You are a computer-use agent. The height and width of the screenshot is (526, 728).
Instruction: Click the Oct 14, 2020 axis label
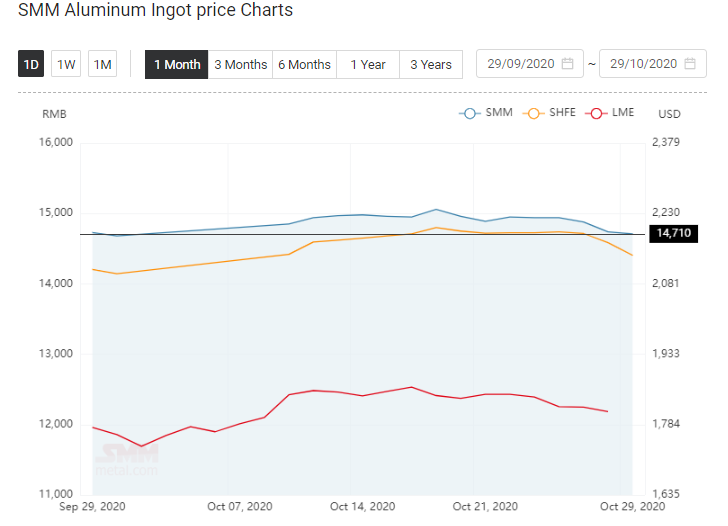click(363, 506)
